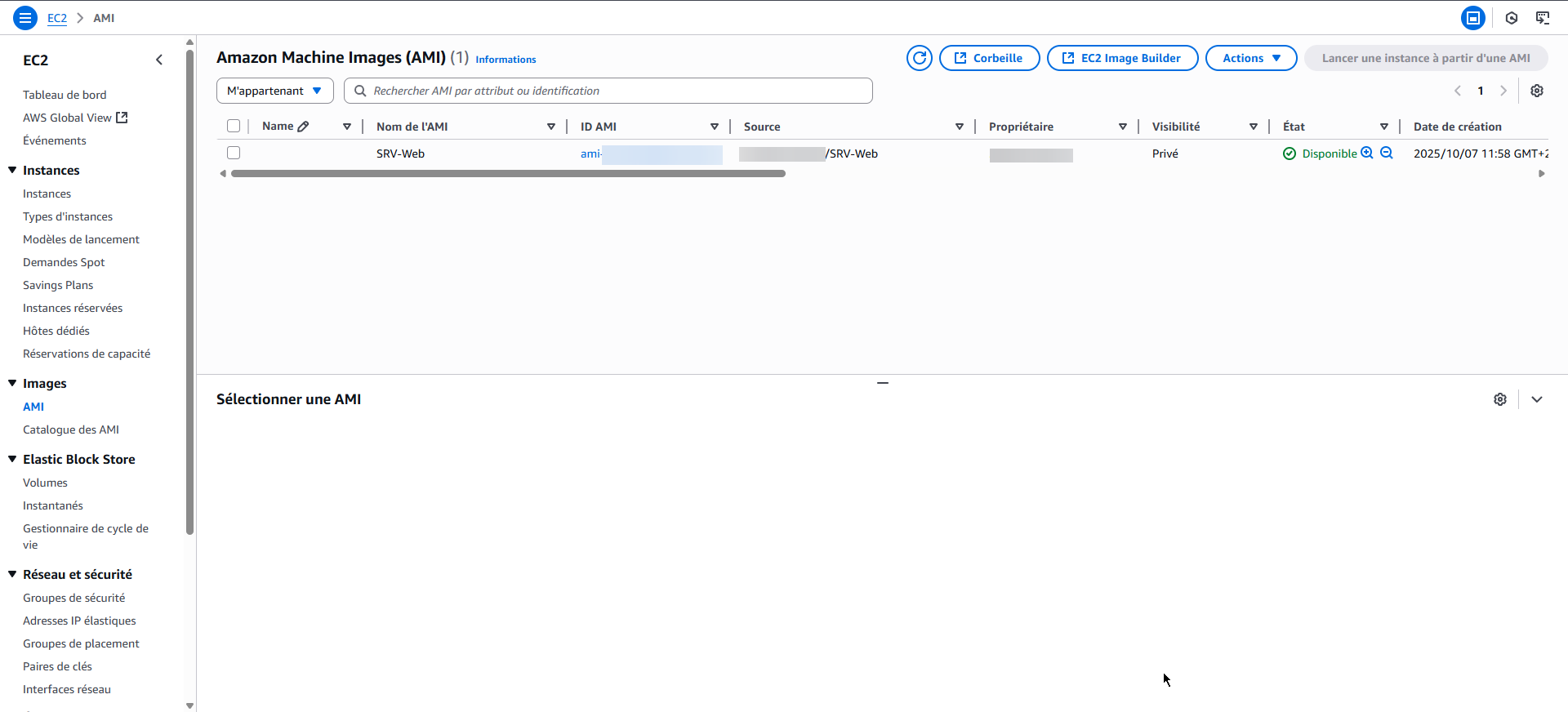Screen dimensions: 1568x712
Task: Click the split panel resize handle
Action: pos(883,382)
